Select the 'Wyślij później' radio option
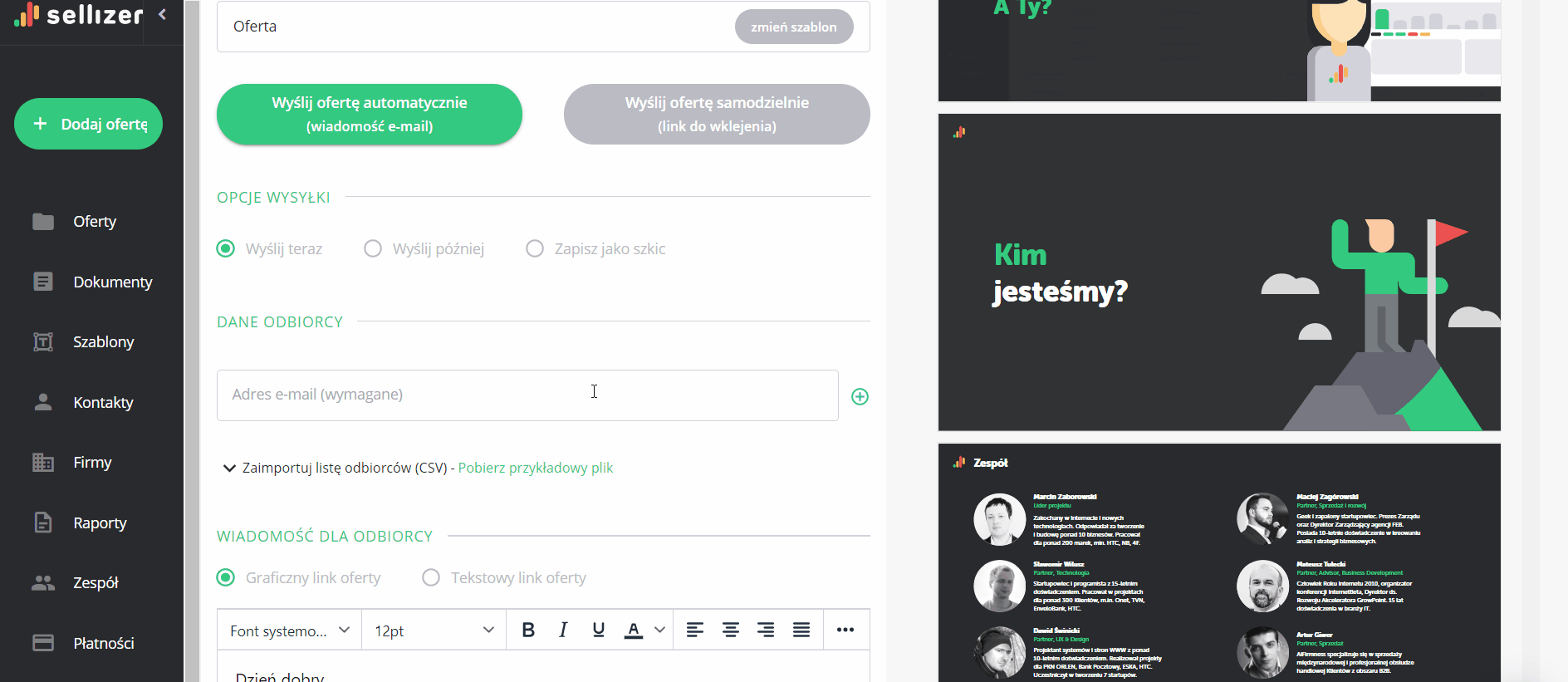 (373, 249)
